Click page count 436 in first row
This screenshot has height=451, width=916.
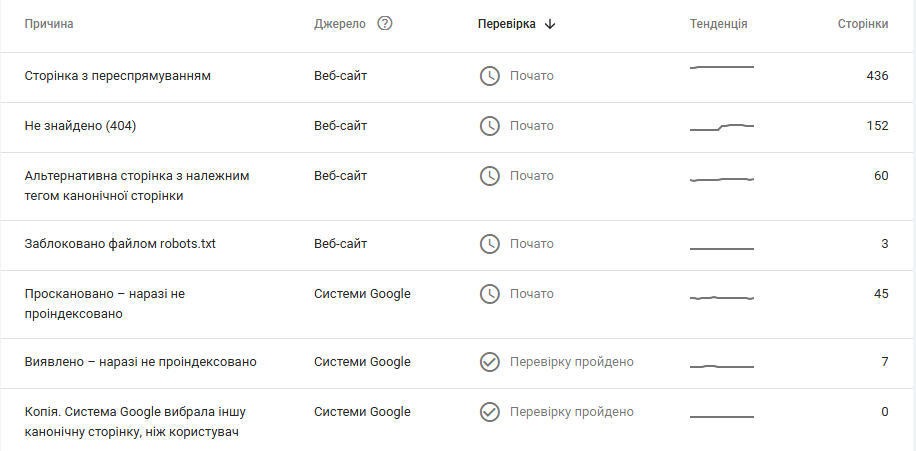[877, 76]
